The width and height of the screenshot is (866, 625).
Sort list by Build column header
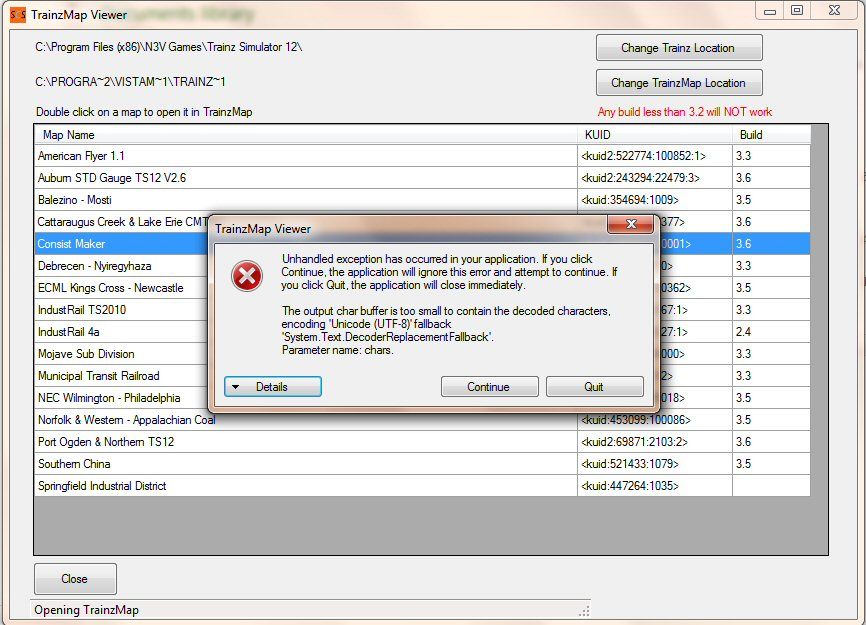772,135
